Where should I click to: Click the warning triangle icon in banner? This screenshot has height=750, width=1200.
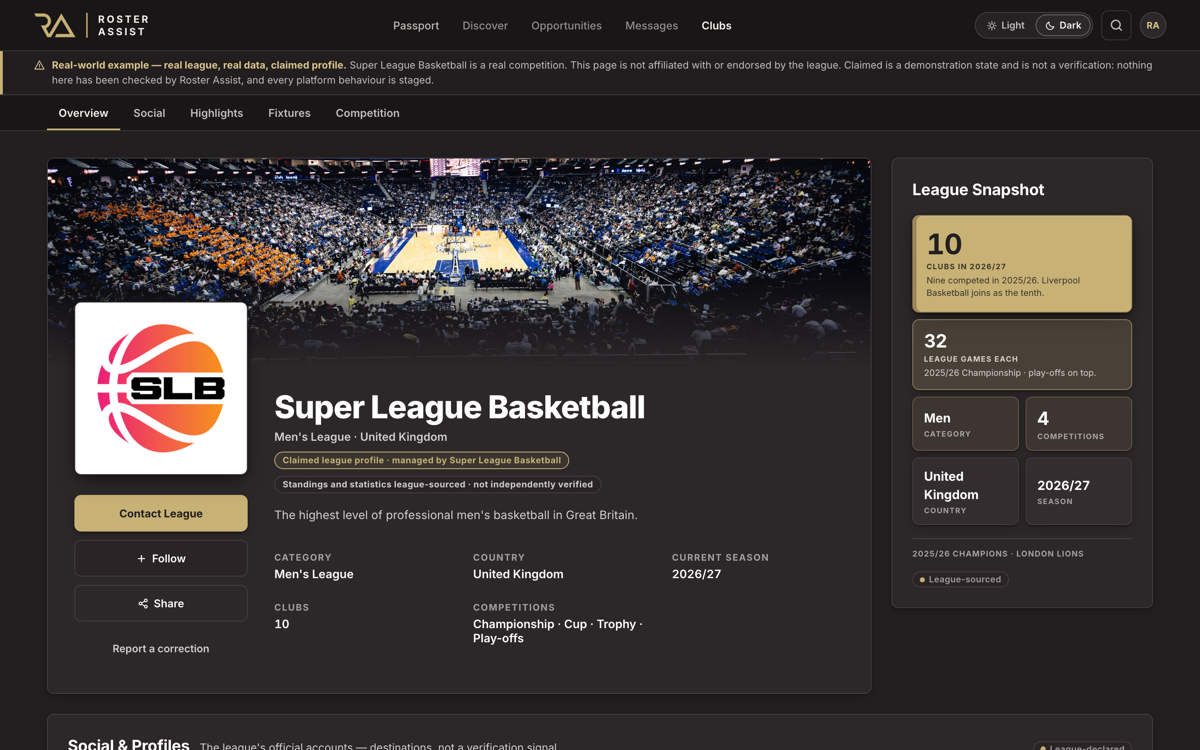coord(39,65)
